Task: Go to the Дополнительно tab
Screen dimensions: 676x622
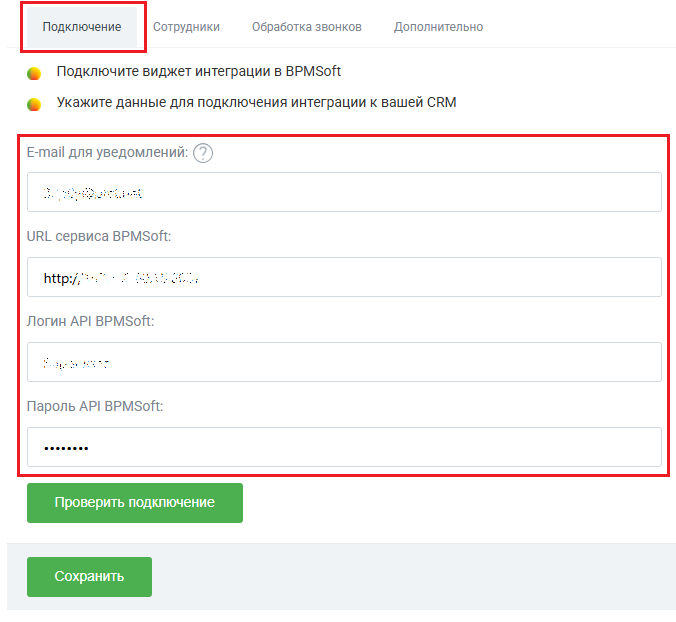Action: pos(438,27)
